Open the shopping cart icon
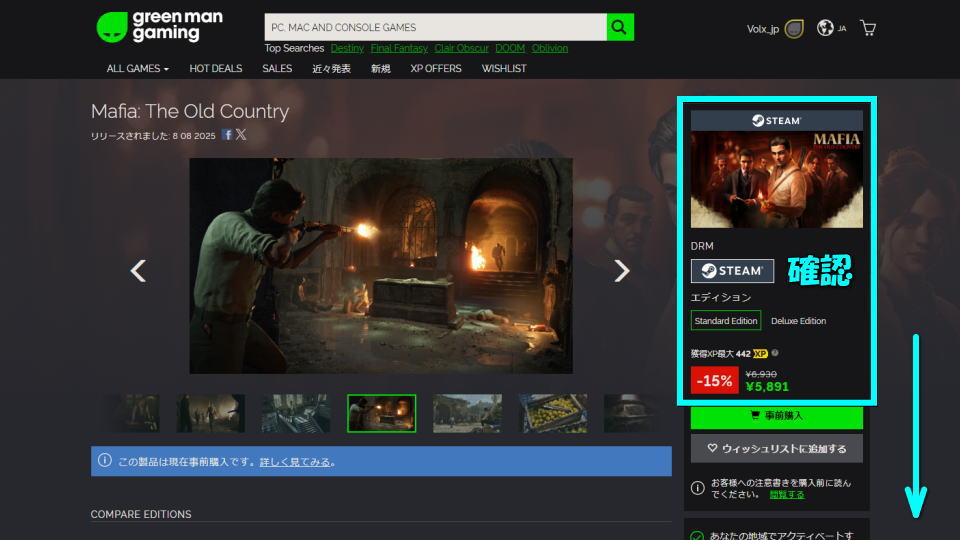 (868, 28)
